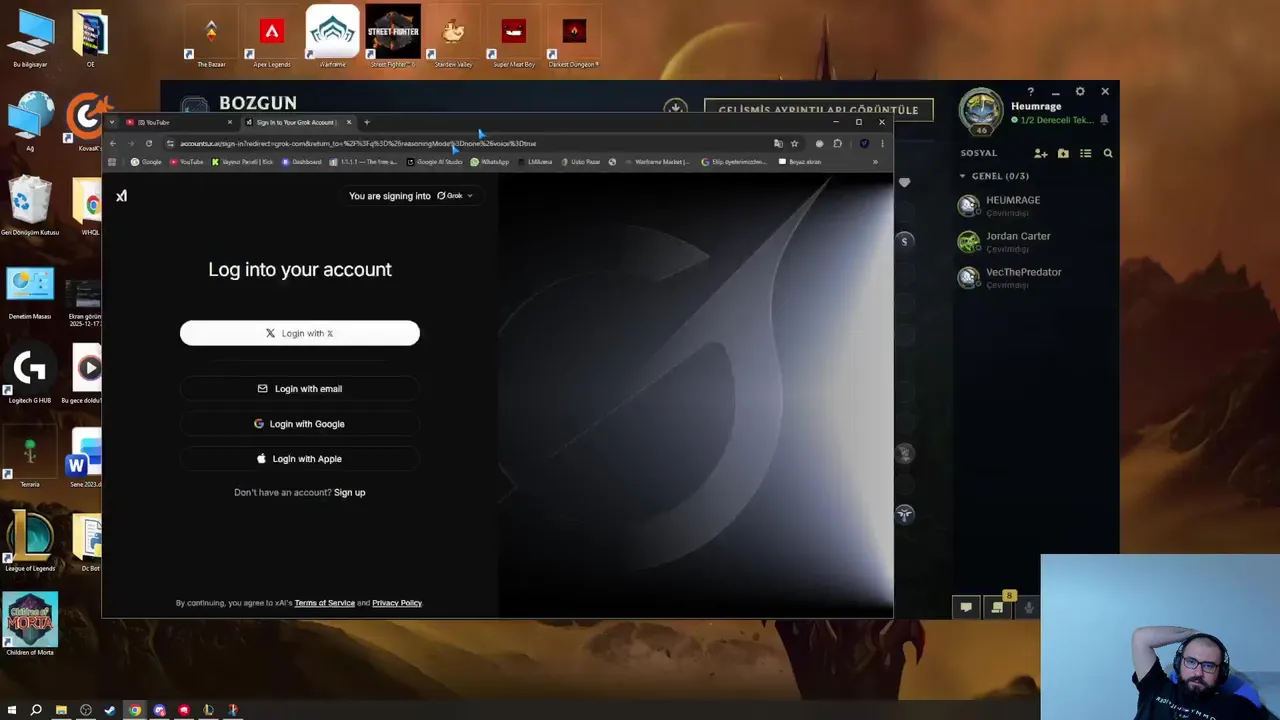This screenshot has width=1280, height=720.
Task: Close the Grok sign-in tab
Action: pyautogui.click(x=349, y=122)
